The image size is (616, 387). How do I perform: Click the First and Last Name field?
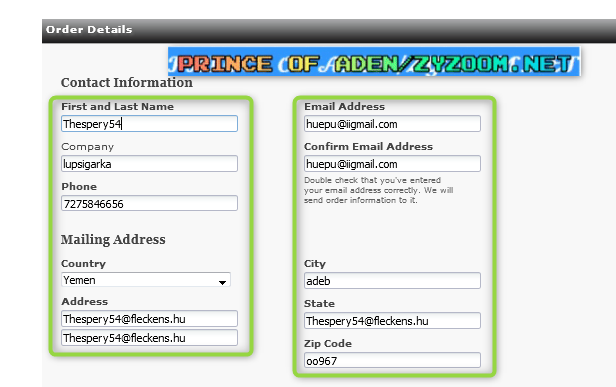pos(149,124)
